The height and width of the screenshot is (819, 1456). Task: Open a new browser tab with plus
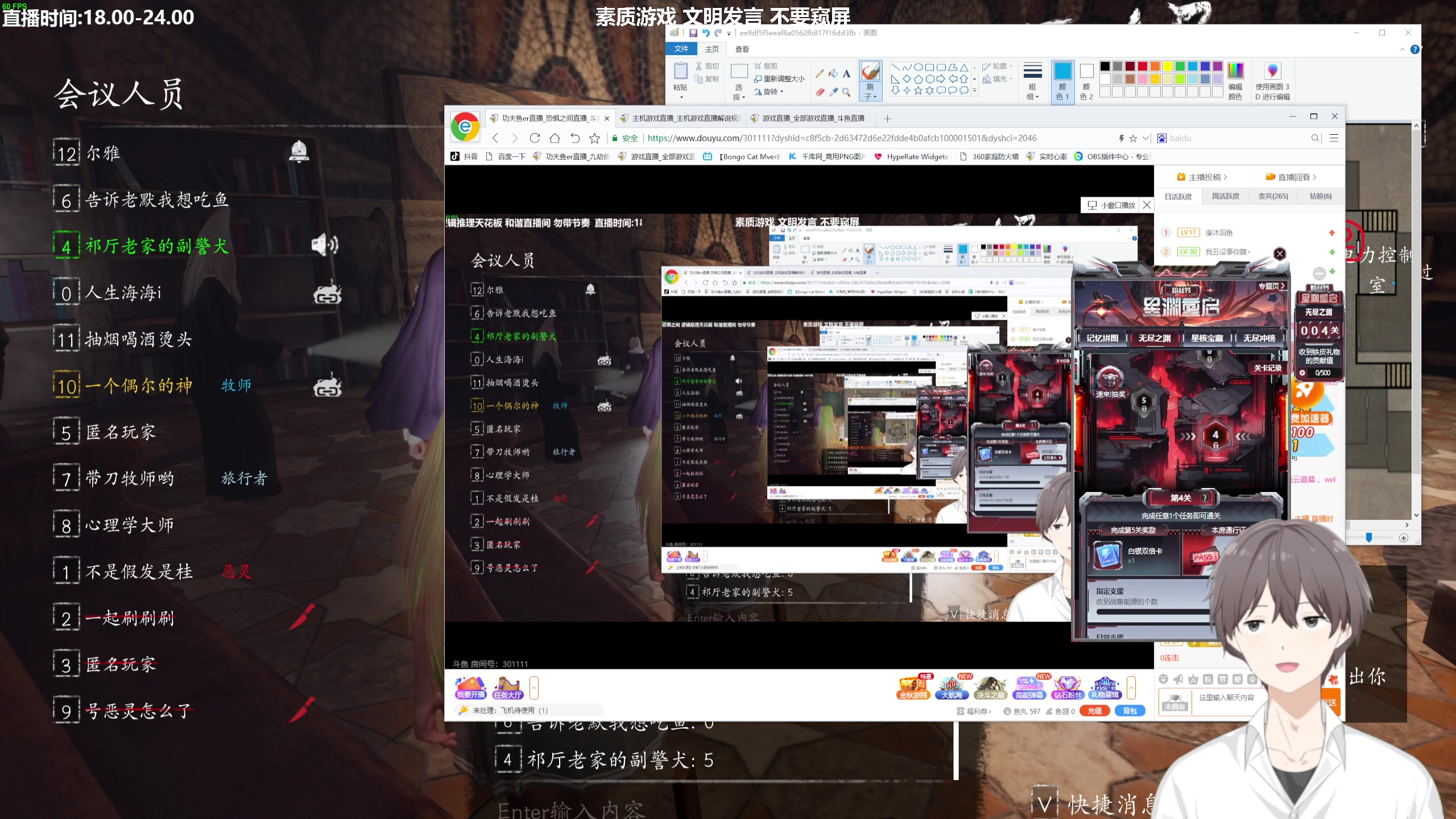887,118
